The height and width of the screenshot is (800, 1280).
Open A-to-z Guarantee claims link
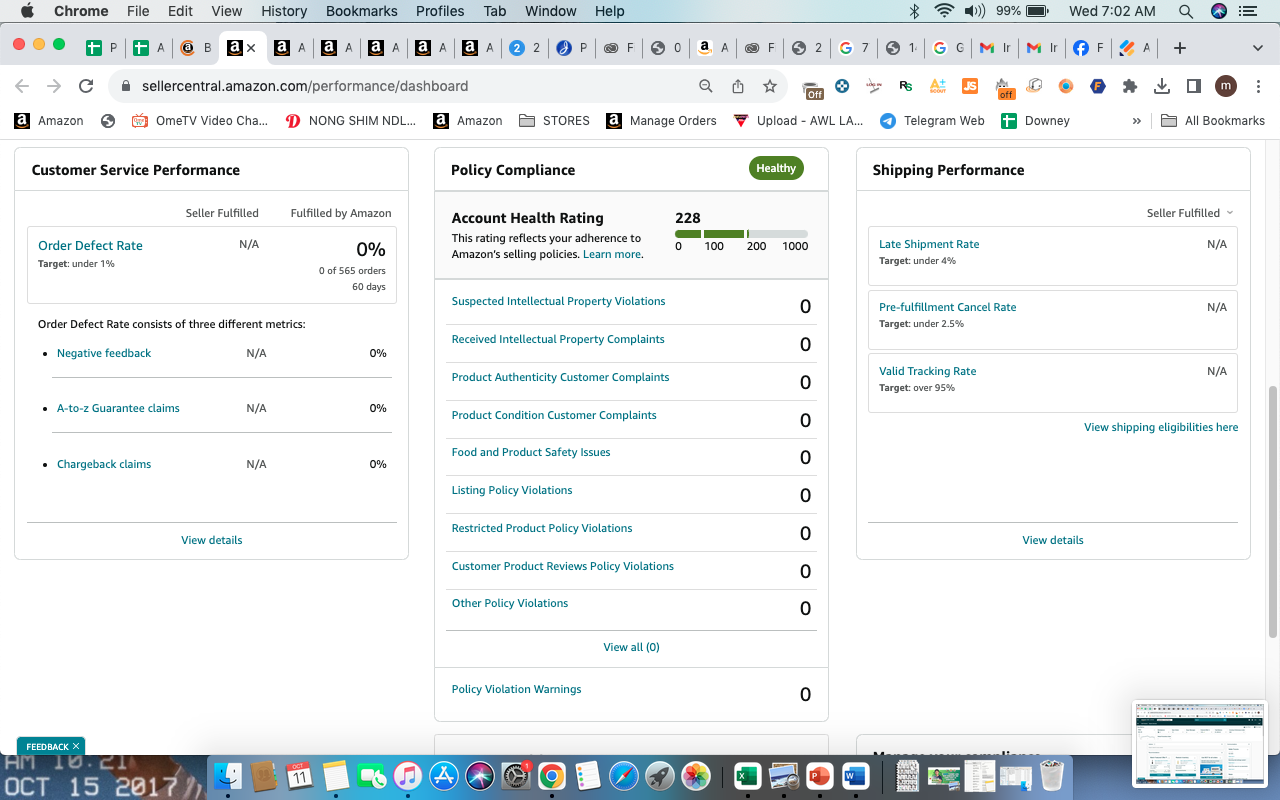(118, 408)
